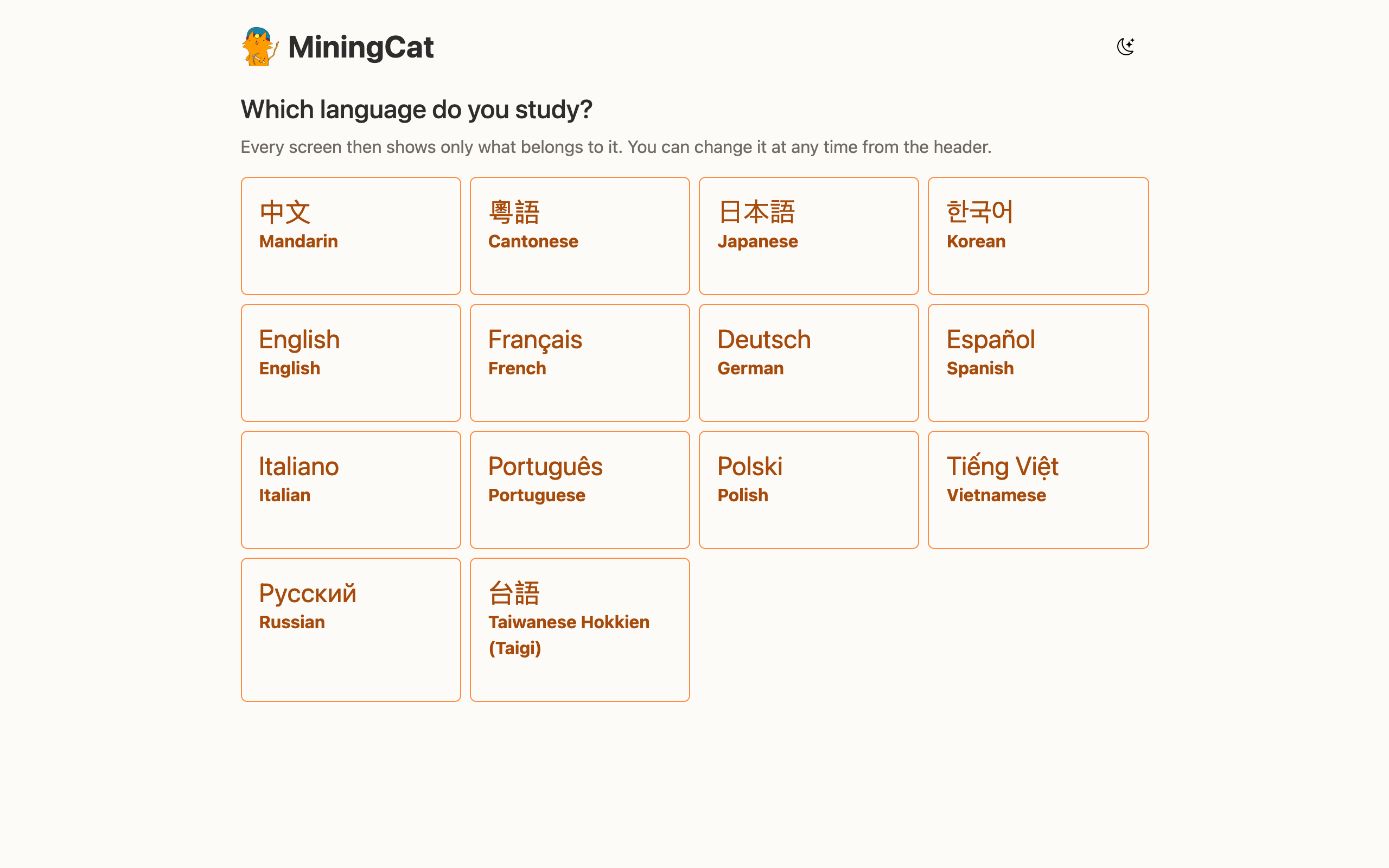Choose the German (Deutsch) card
Screen dimensions: 1389x868
809,363
